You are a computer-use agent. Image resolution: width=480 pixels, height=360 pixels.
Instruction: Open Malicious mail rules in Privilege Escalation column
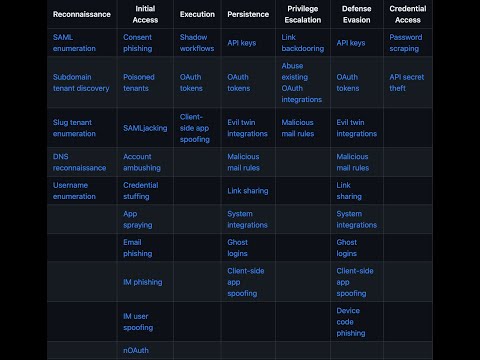tap(298, 128)
